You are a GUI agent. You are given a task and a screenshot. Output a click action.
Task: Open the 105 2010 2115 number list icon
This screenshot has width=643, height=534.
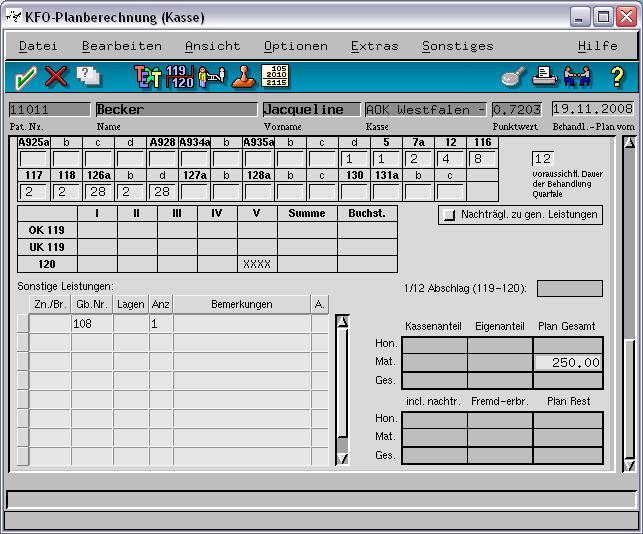coord(275,76)
